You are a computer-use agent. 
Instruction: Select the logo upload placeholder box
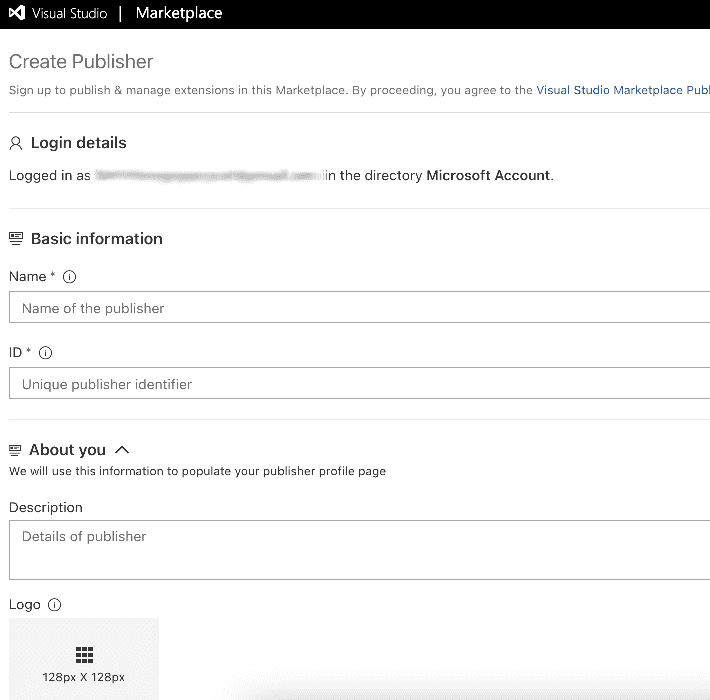(84, 659)
